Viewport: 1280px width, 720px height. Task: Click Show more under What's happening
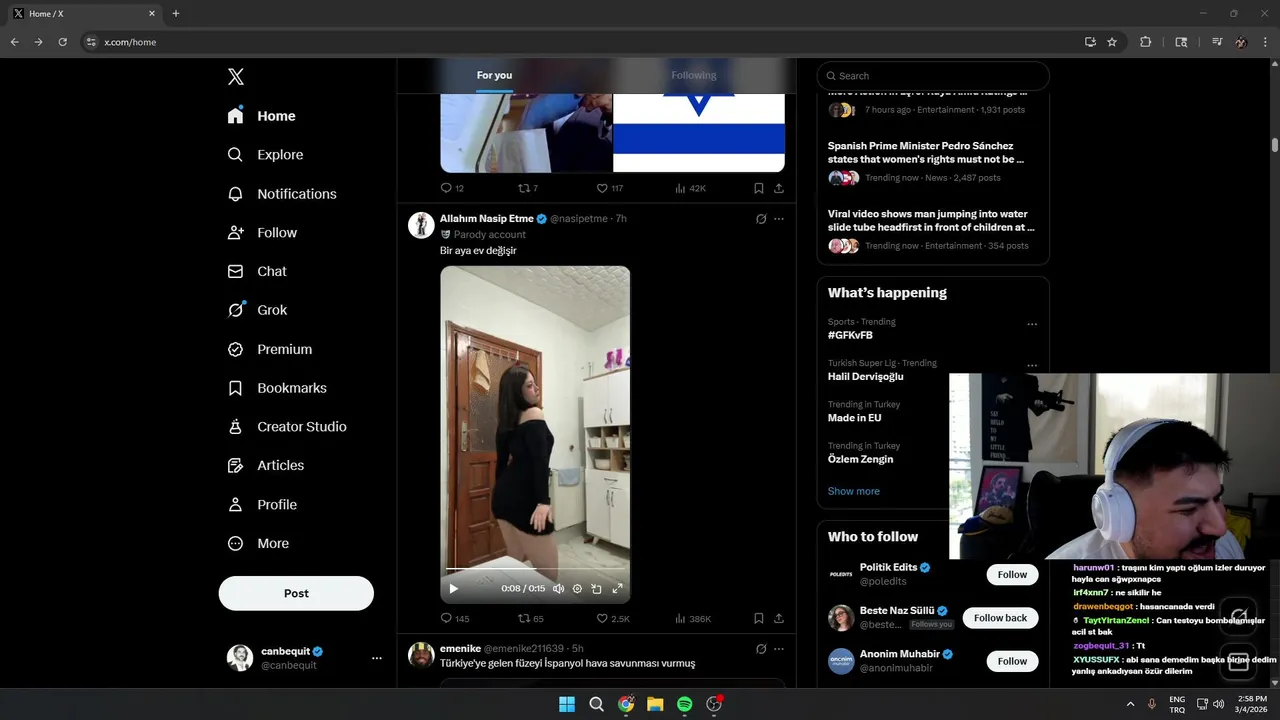tap(854, 491)
